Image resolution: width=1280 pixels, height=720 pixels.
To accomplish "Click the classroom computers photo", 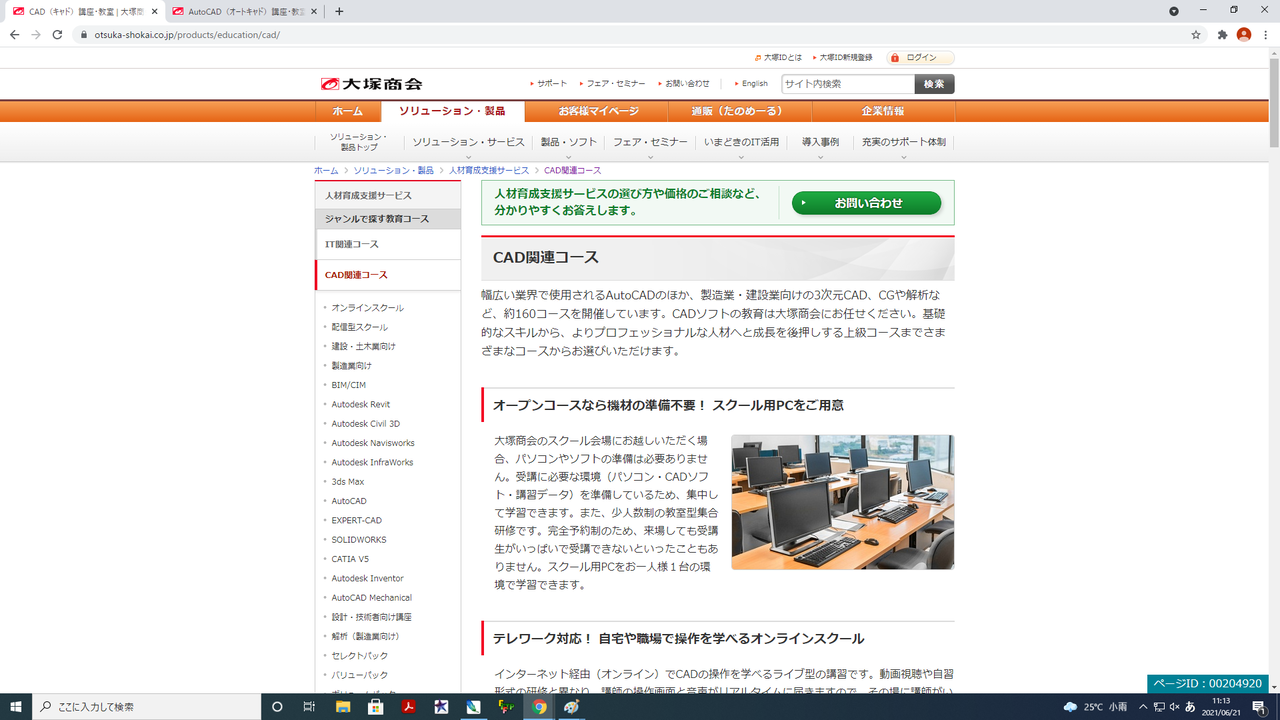I will pos(842,502).
